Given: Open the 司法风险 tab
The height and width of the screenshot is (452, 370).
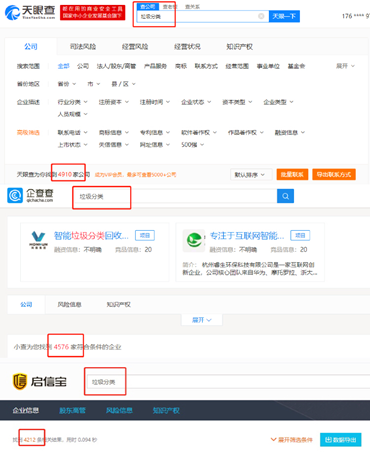Looking at the screenshot, I should (83, 47).
